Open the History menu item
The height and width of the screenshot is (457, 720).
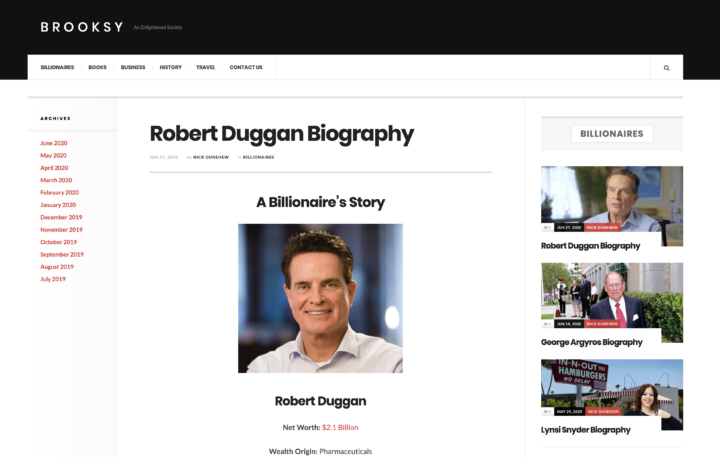[171, 68]
